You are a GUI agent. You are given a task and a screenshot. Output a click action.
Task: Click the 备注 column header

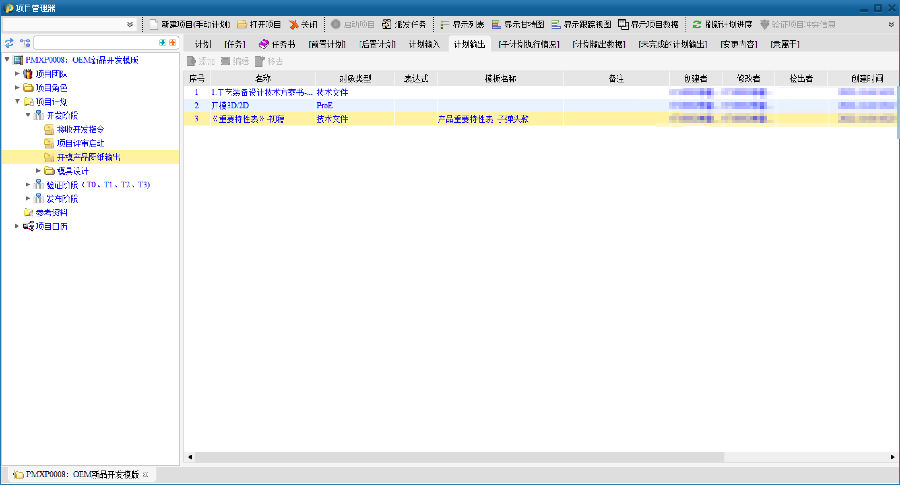point(616,79)
